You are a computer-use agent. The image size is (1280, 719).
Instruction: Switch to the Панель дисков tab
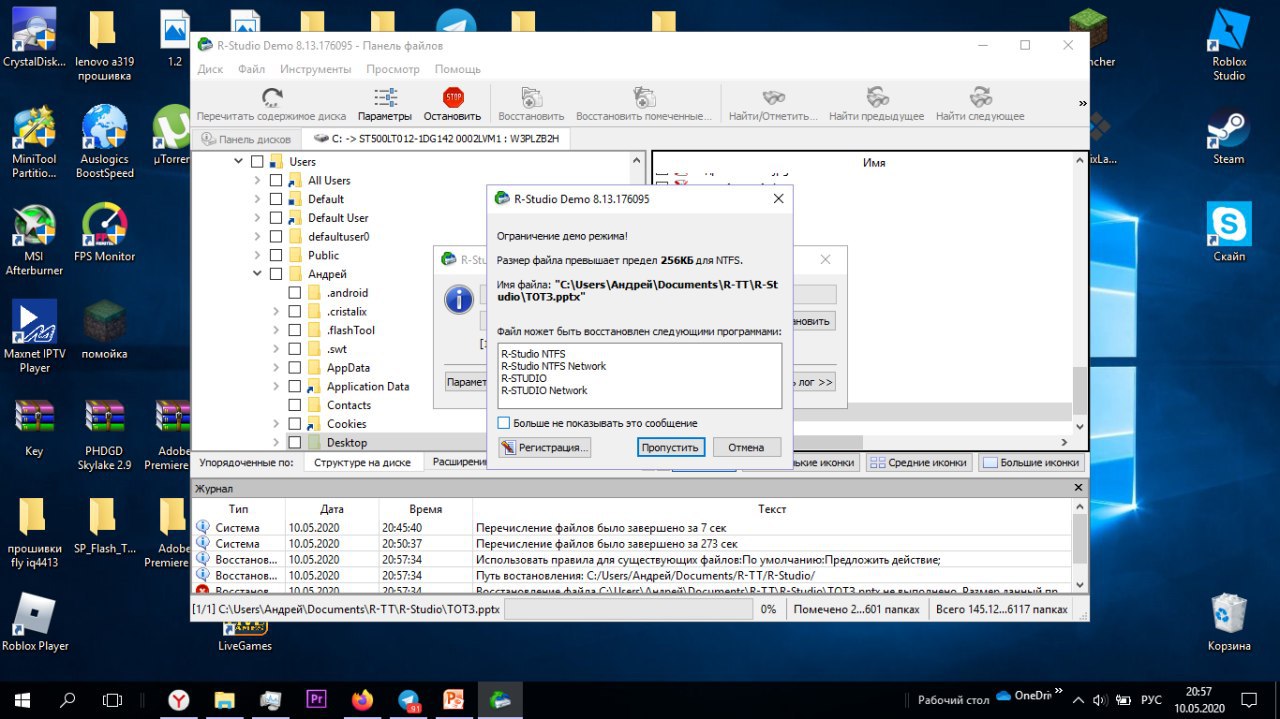point(246,139)
